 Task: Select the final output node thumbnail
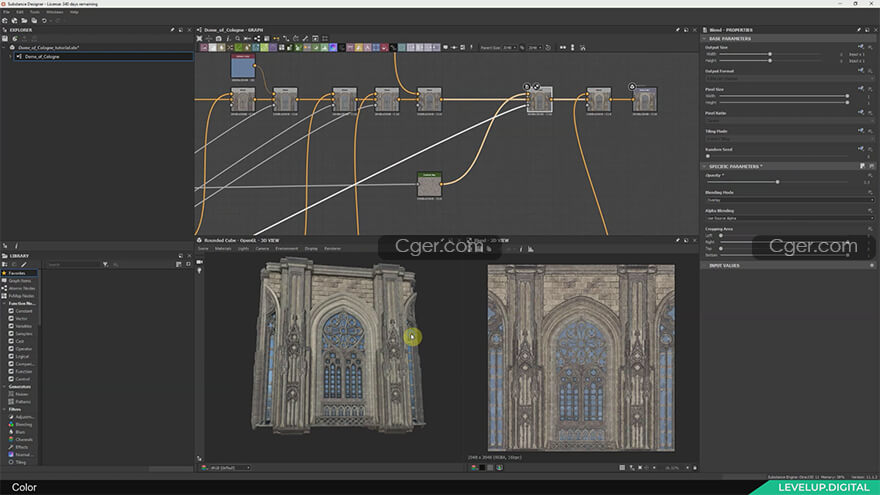[645, 100]
